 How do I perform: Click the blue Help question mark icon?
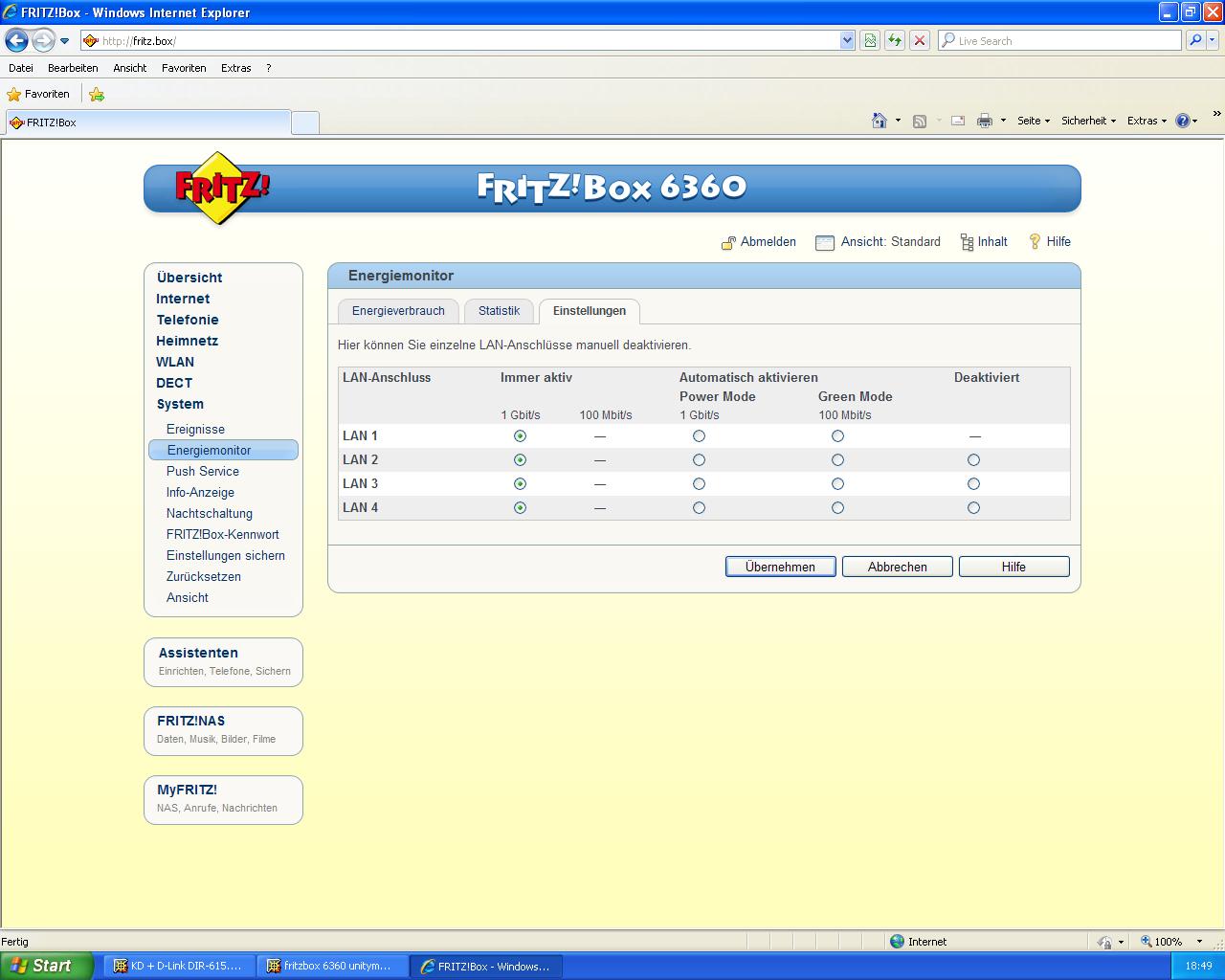coord(1183,121)
